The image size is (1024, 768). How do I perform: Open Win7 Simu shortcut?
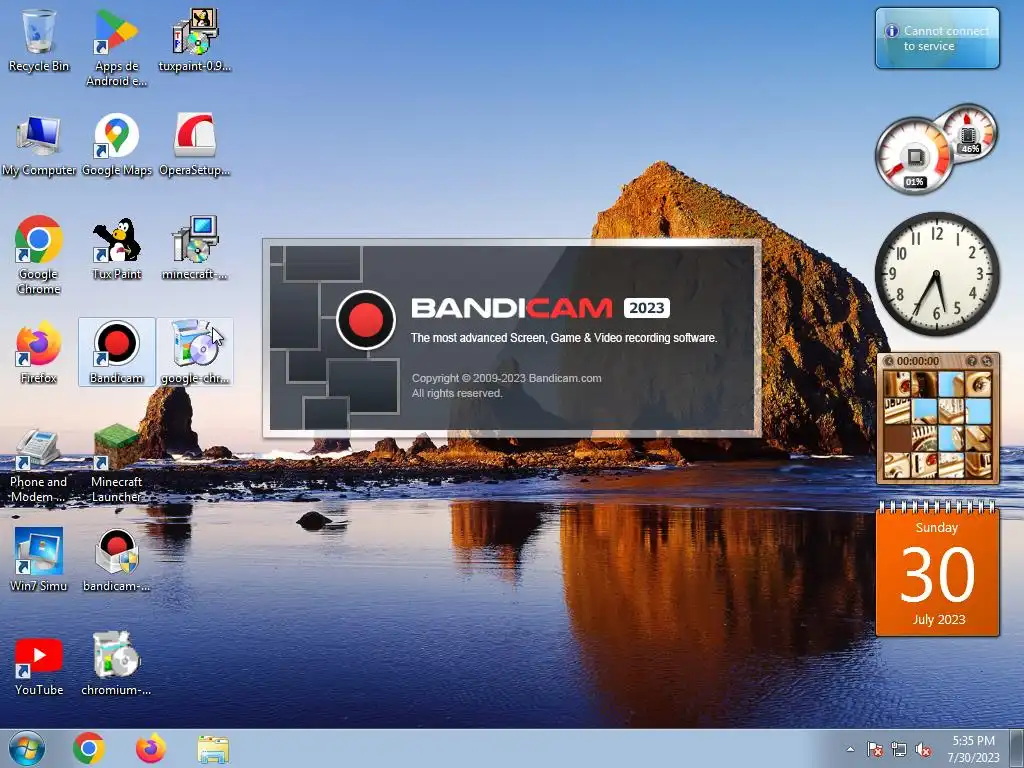(x=39, y=559)
